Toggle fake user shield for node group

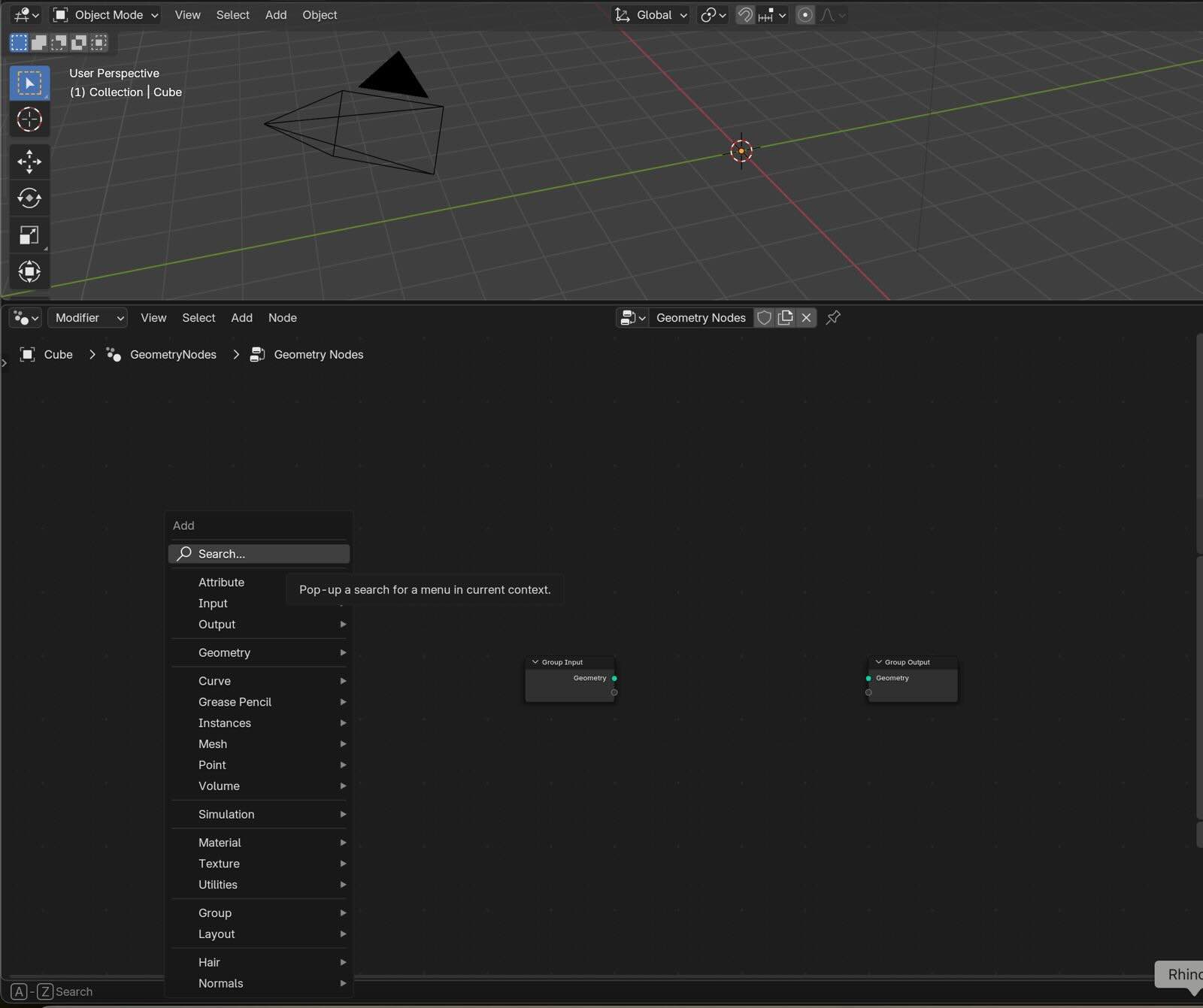765,318
